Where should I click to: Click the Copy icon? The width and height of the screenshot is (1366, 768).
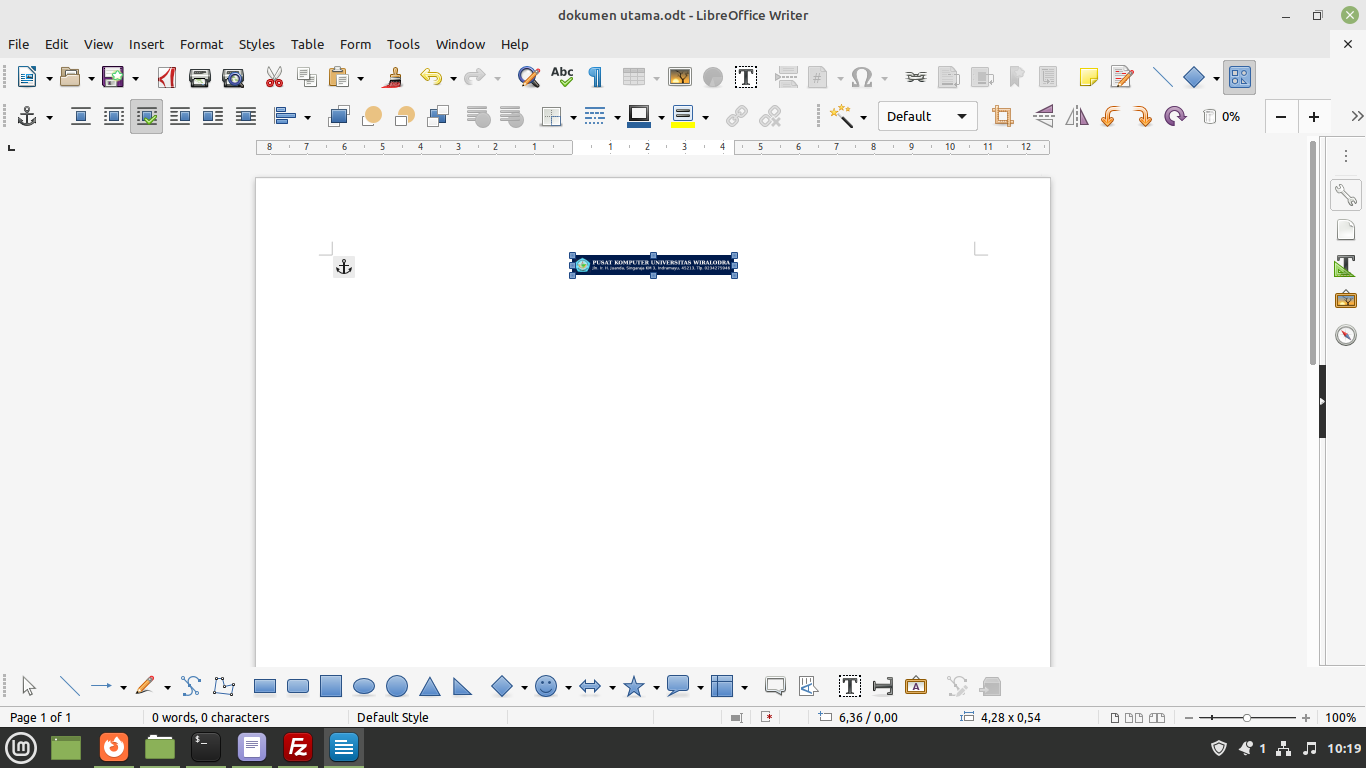307,77
